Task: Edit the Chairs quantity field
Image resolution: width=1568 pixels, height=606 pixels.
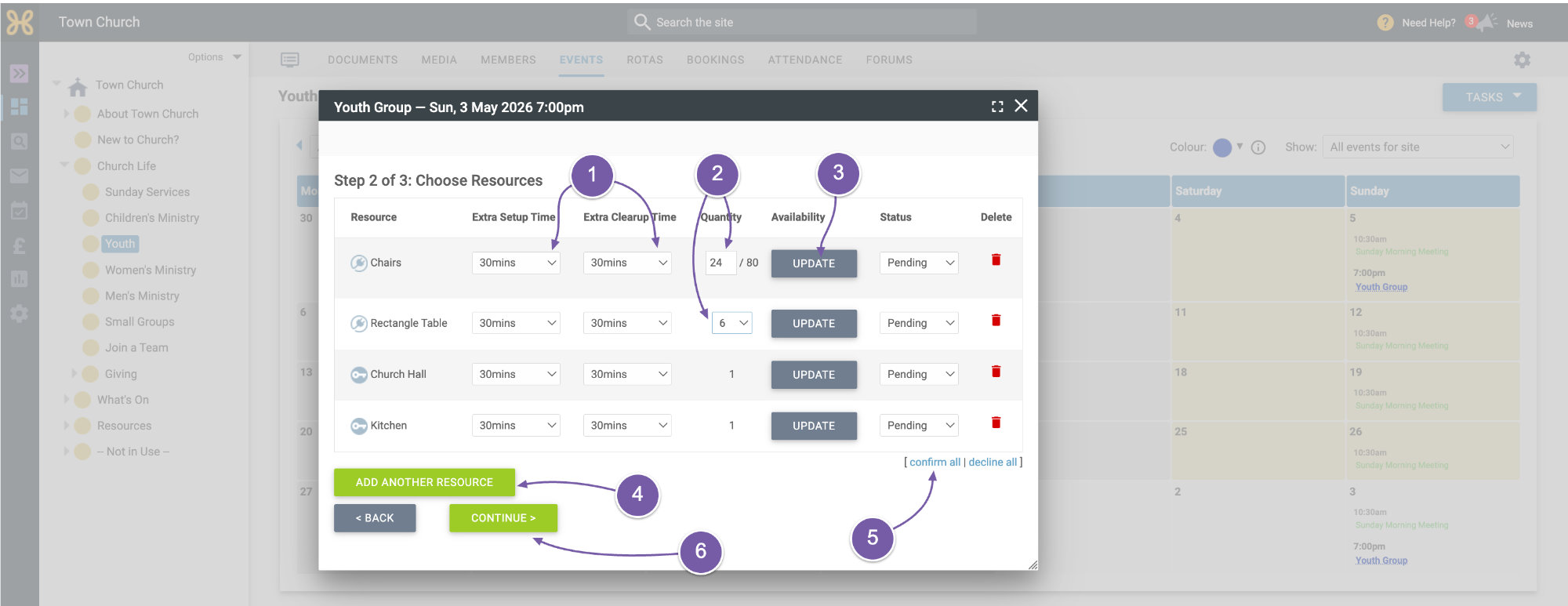Action: click(x=721, y=263)
